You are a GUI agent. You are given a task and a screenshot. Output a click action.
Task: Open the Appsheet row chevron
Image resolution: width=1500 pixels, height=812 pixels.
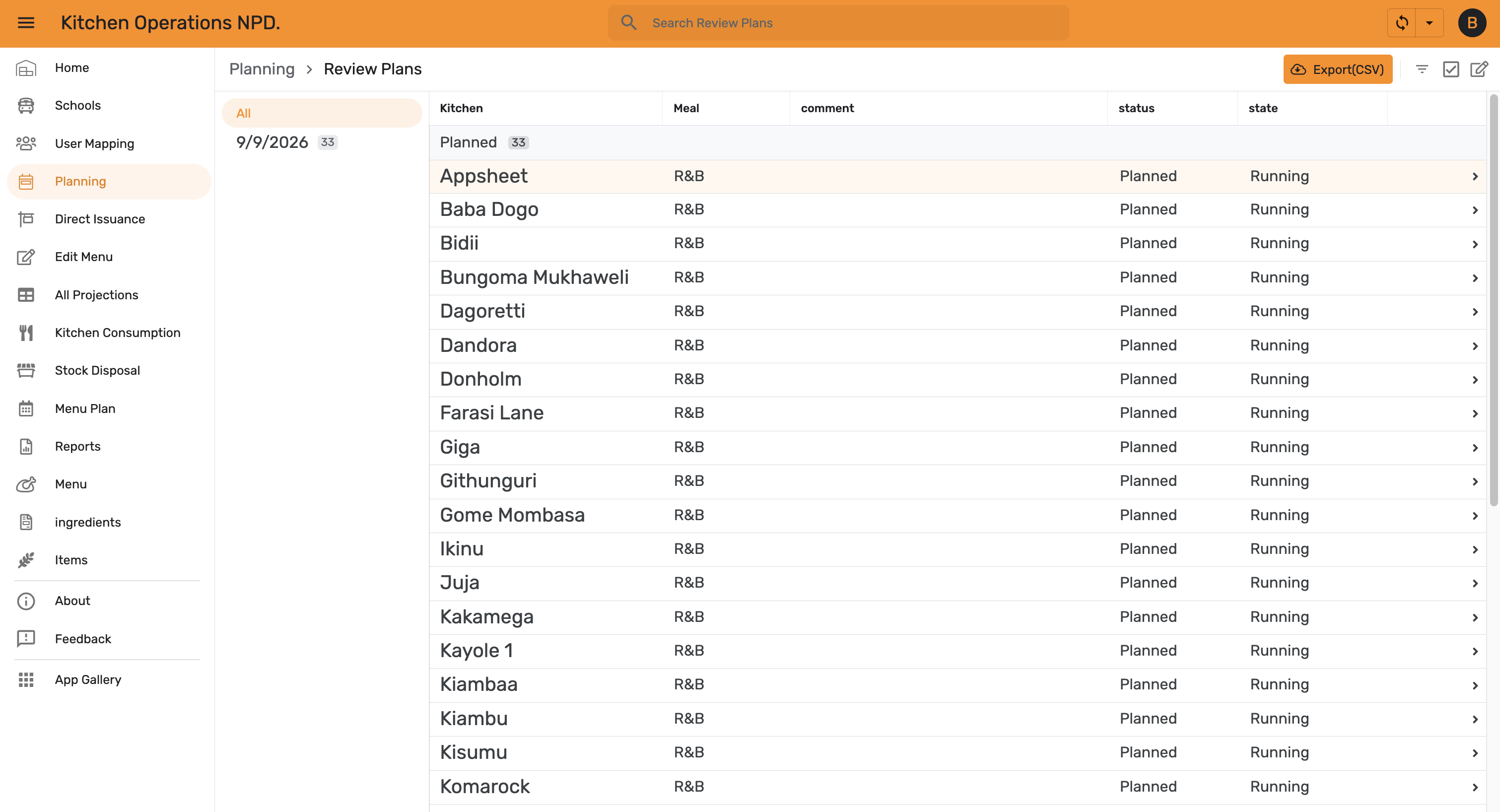click(1475, 176)
